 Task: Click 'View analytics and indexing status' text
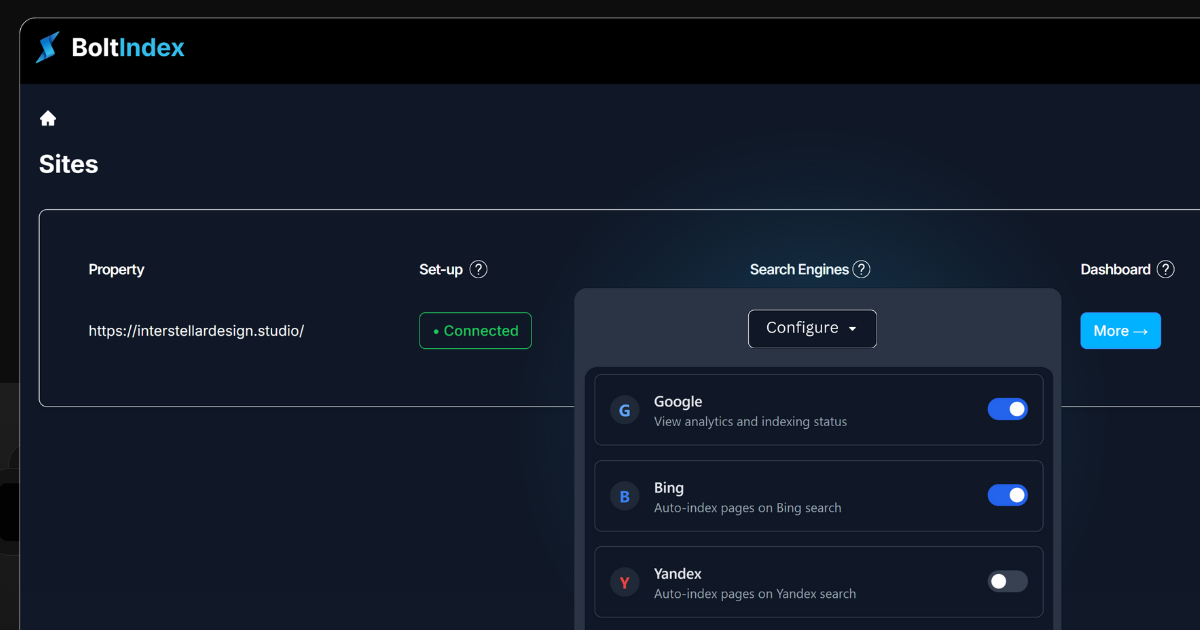(x=750, y=422)
